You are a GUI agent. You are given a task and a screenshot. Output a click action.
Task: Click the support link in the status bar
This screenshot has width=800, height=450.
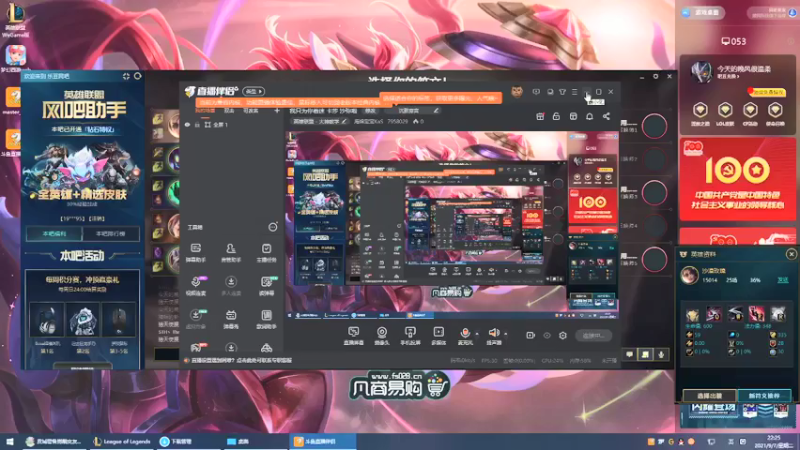[241, 360]
